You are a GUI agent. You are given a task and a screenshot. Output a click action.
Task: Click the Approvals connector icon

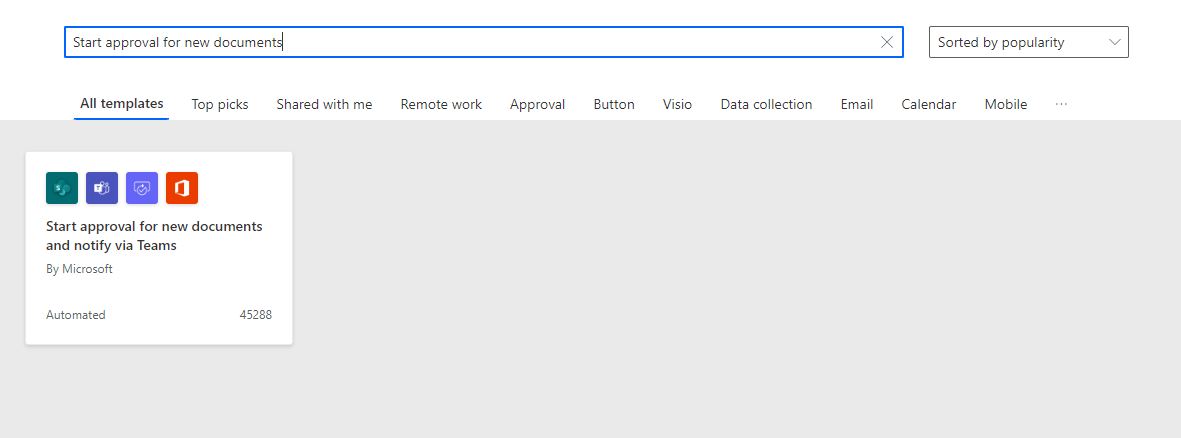click(x=142, y=188)
